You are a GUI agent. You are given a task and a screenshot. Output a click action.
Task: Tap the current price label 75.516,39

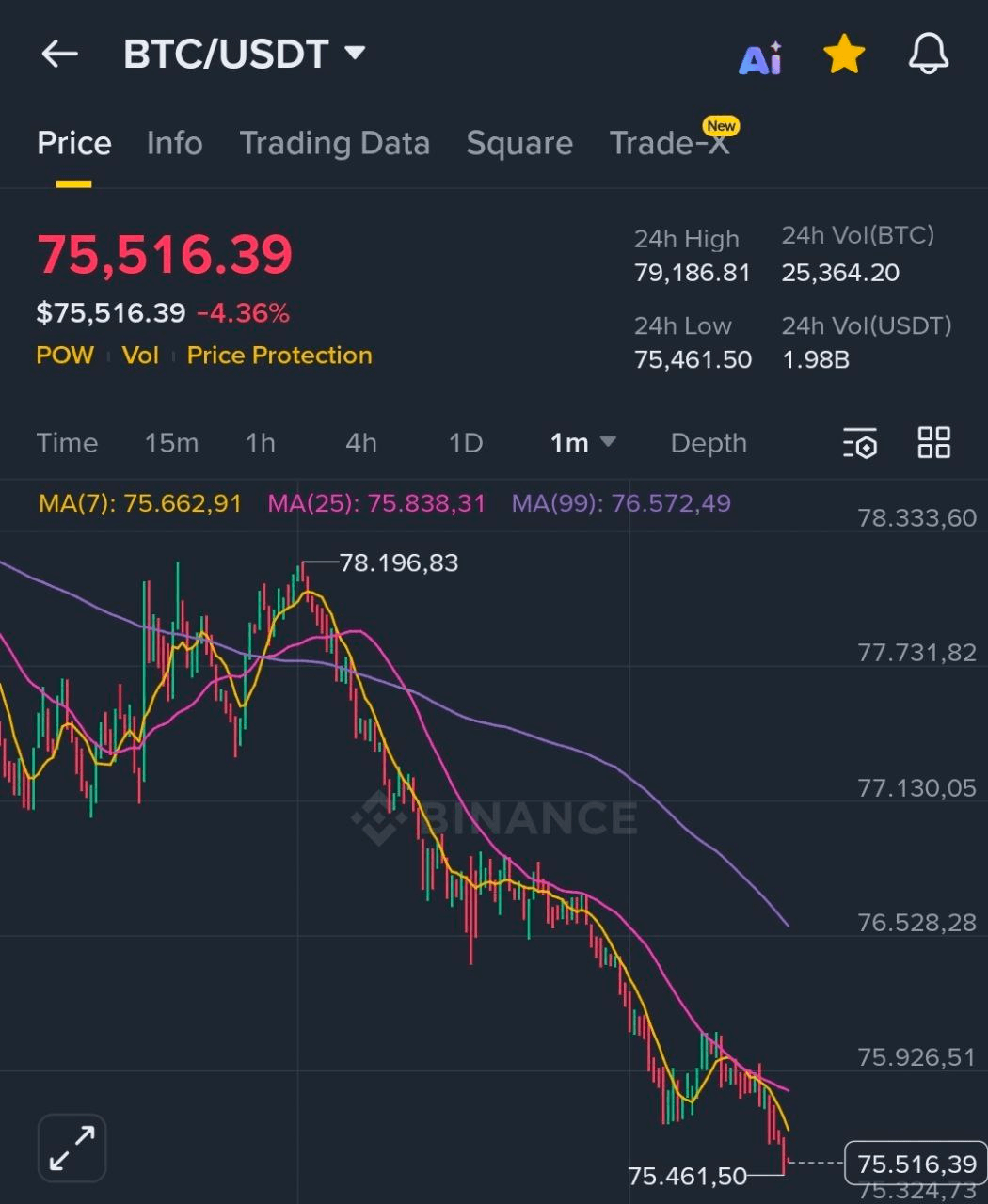click(x=916, y=1164)
